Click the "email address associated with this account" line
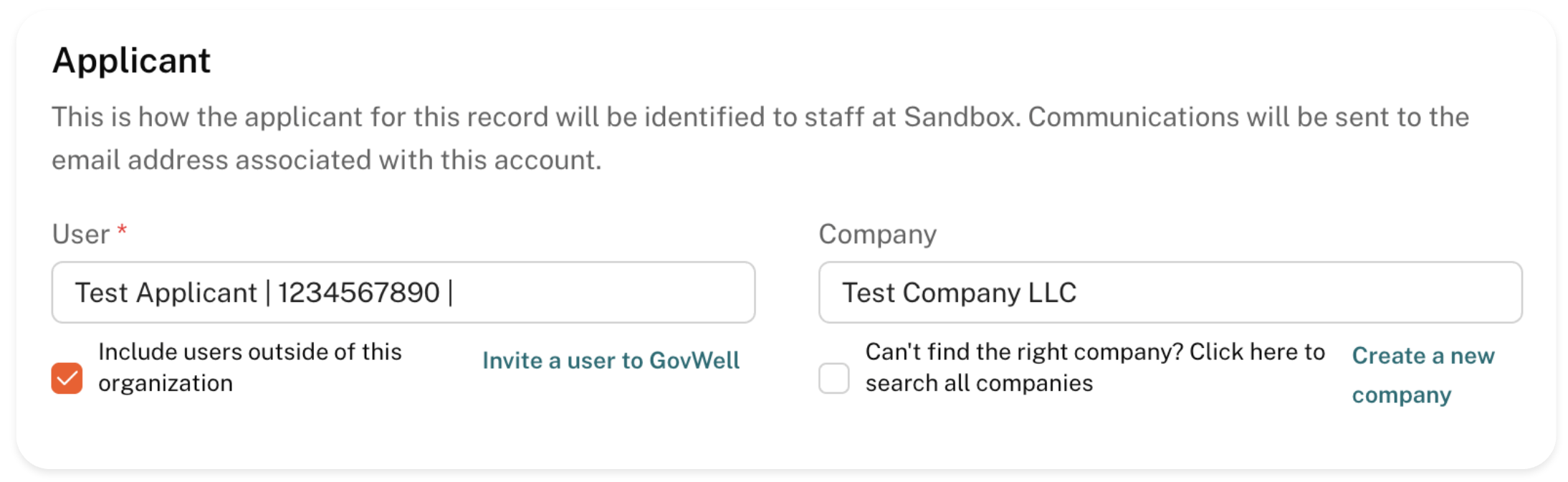Viewport: 1568px width, 482px height. (326, 160)
